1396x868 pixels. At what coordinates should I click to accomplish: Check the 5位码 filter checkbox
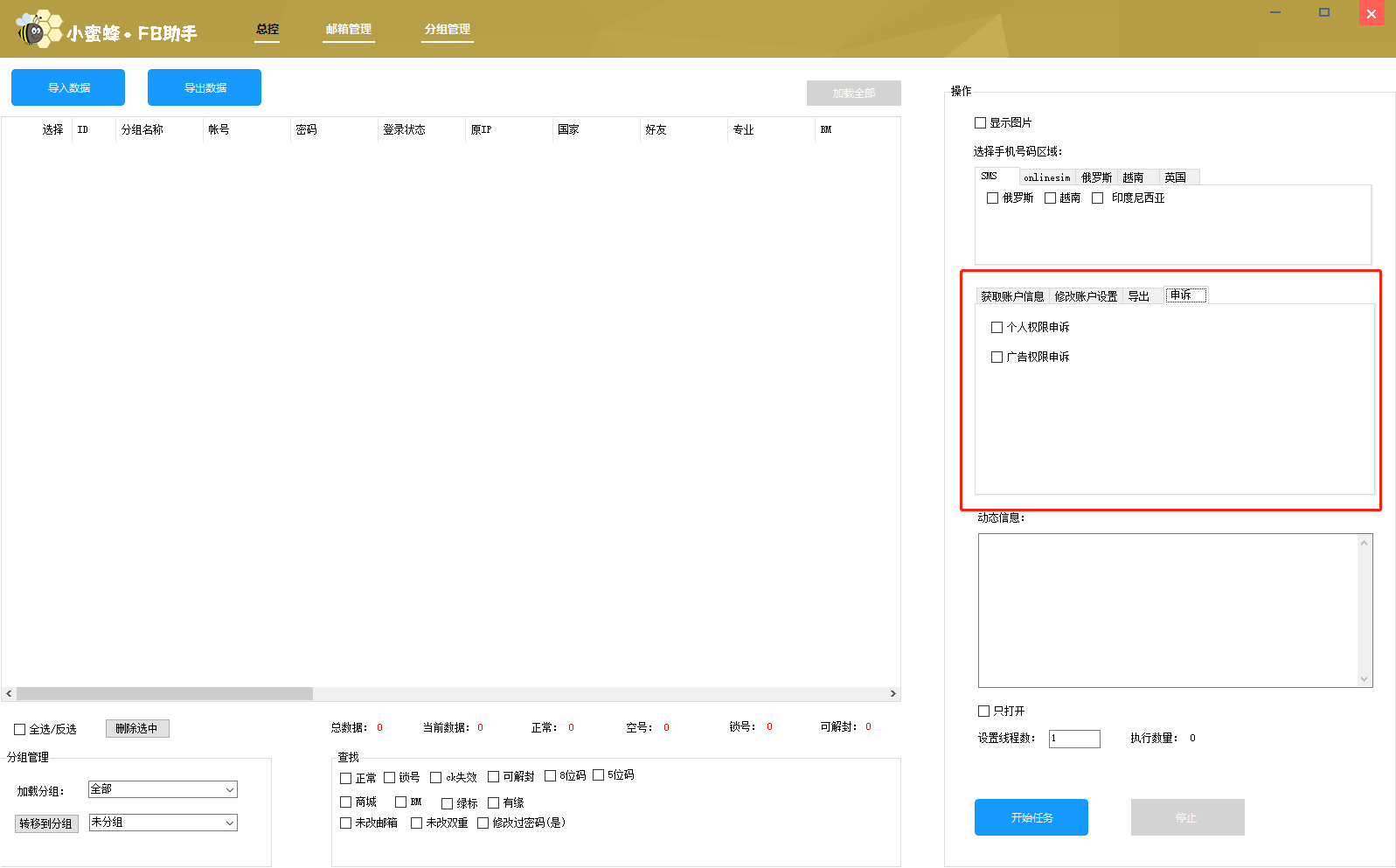point(599,775)
